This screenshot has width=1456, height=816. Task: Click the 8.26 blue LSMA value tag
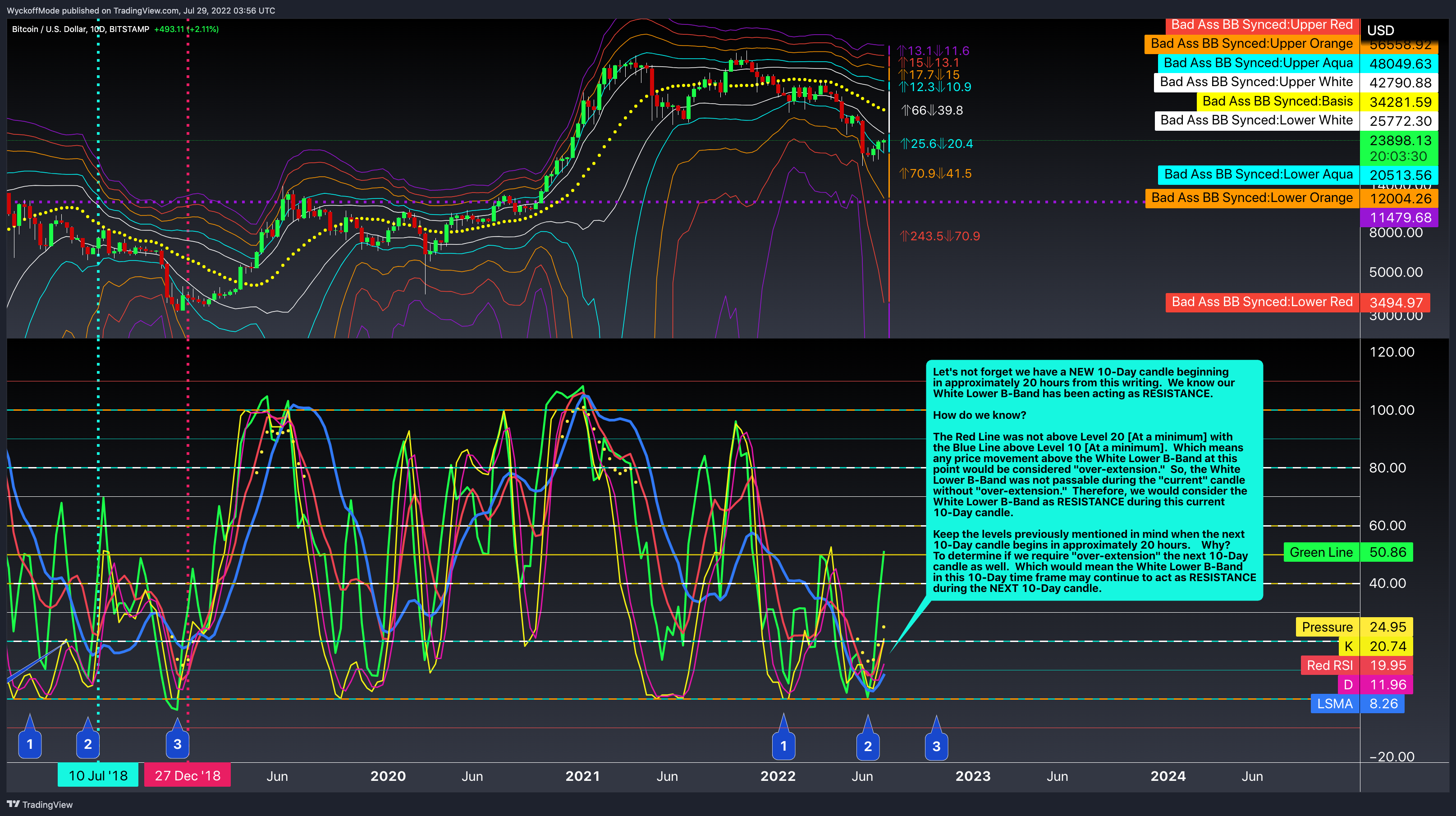point(1383,704)
